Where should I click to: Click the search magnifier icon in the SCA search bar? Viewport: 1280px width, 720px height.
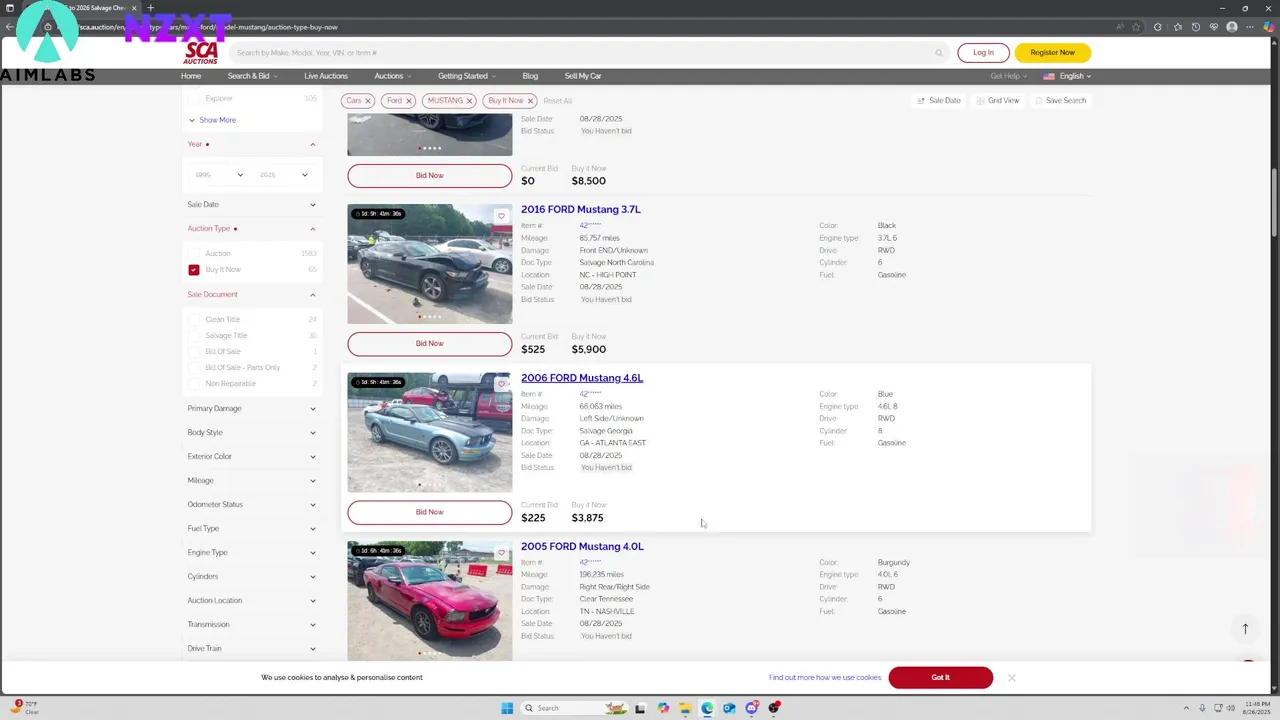(938, 53)
